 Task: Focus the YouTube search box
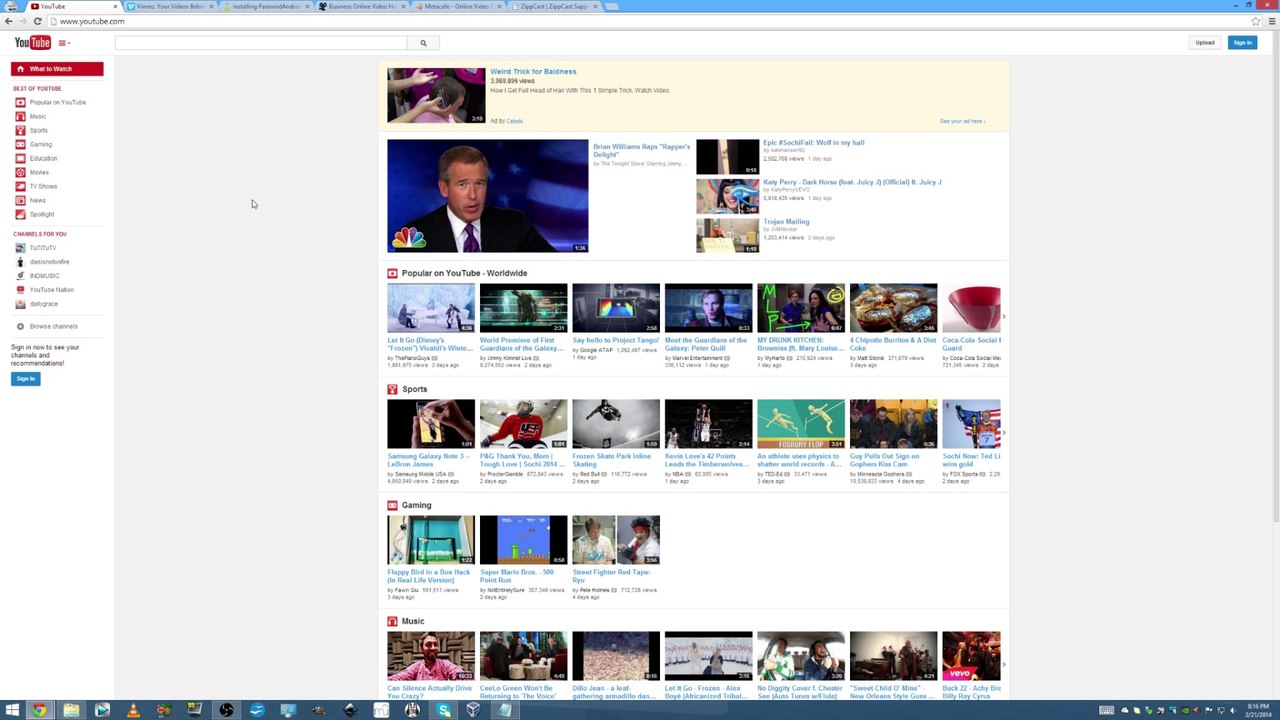point(261,43)
